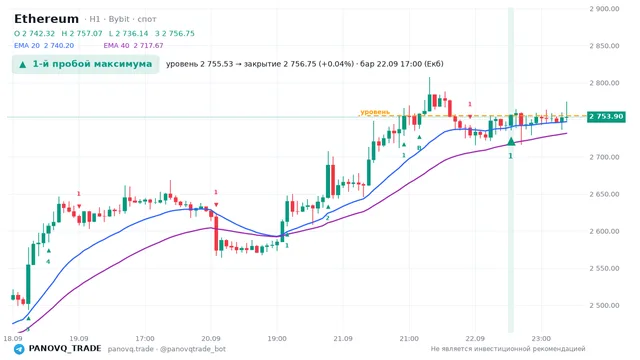
Task: Click the Telegram icon next to PANOVQ_TRADE
Action: 19,349
